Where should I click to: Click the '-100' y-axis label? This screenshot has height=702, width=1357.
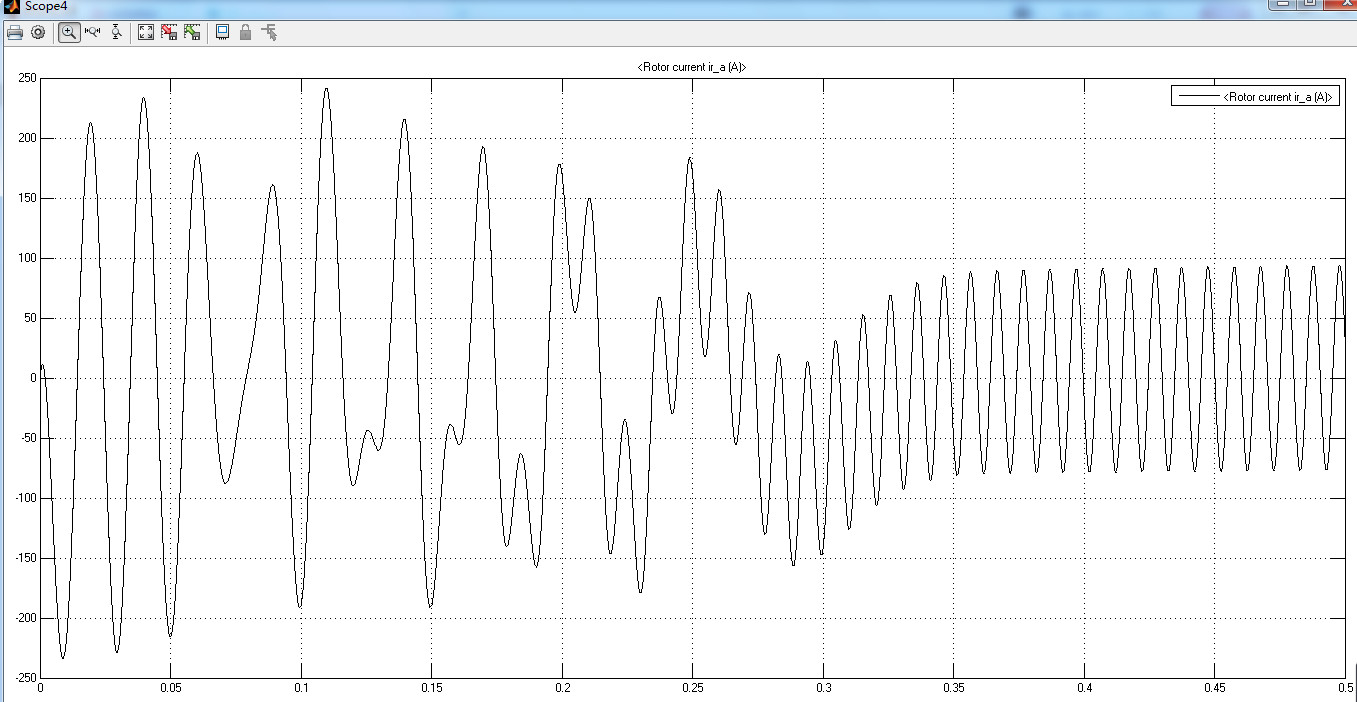24,498
